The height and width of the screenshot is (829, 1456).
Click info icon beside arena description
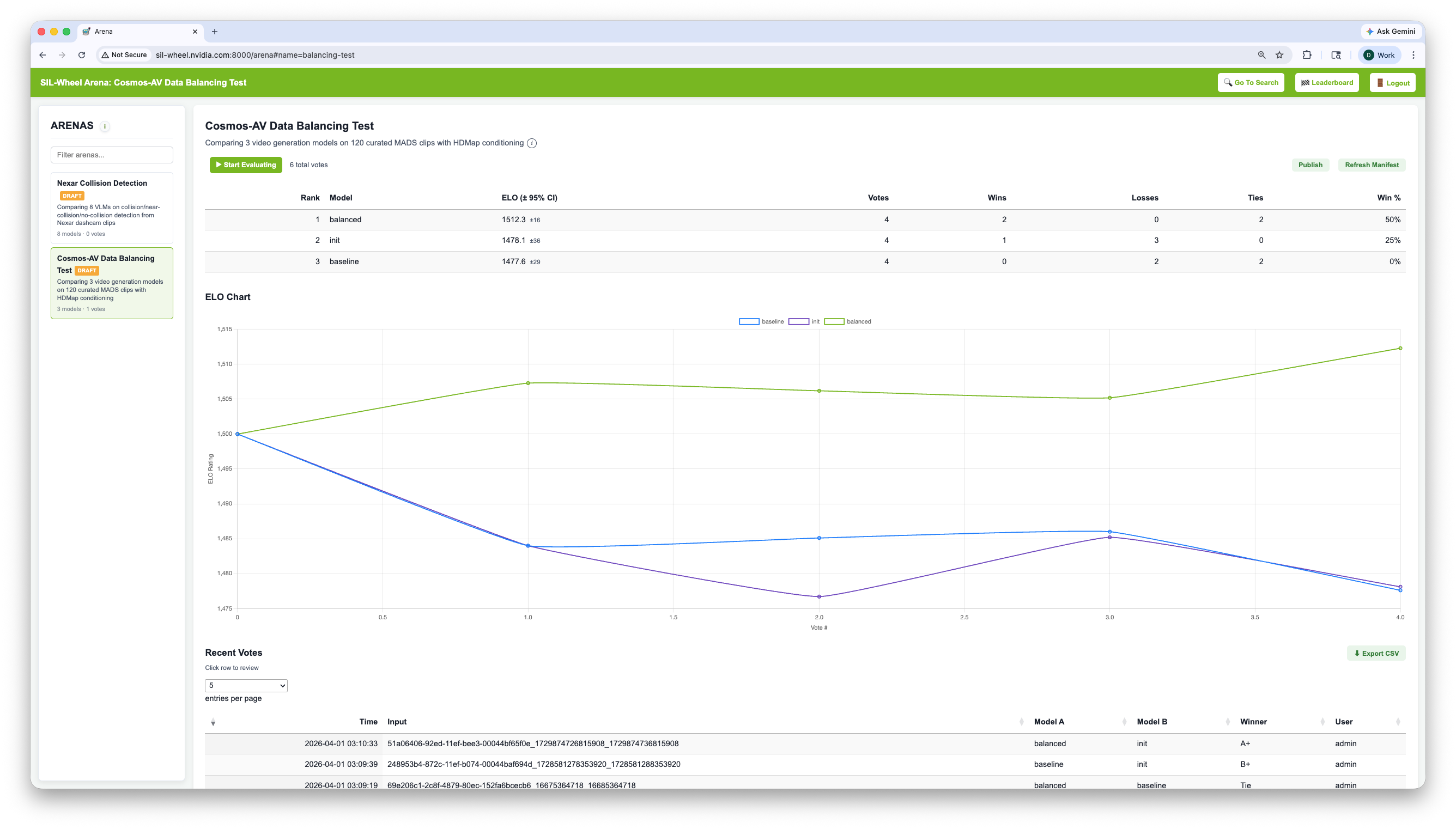coord(531,143)
